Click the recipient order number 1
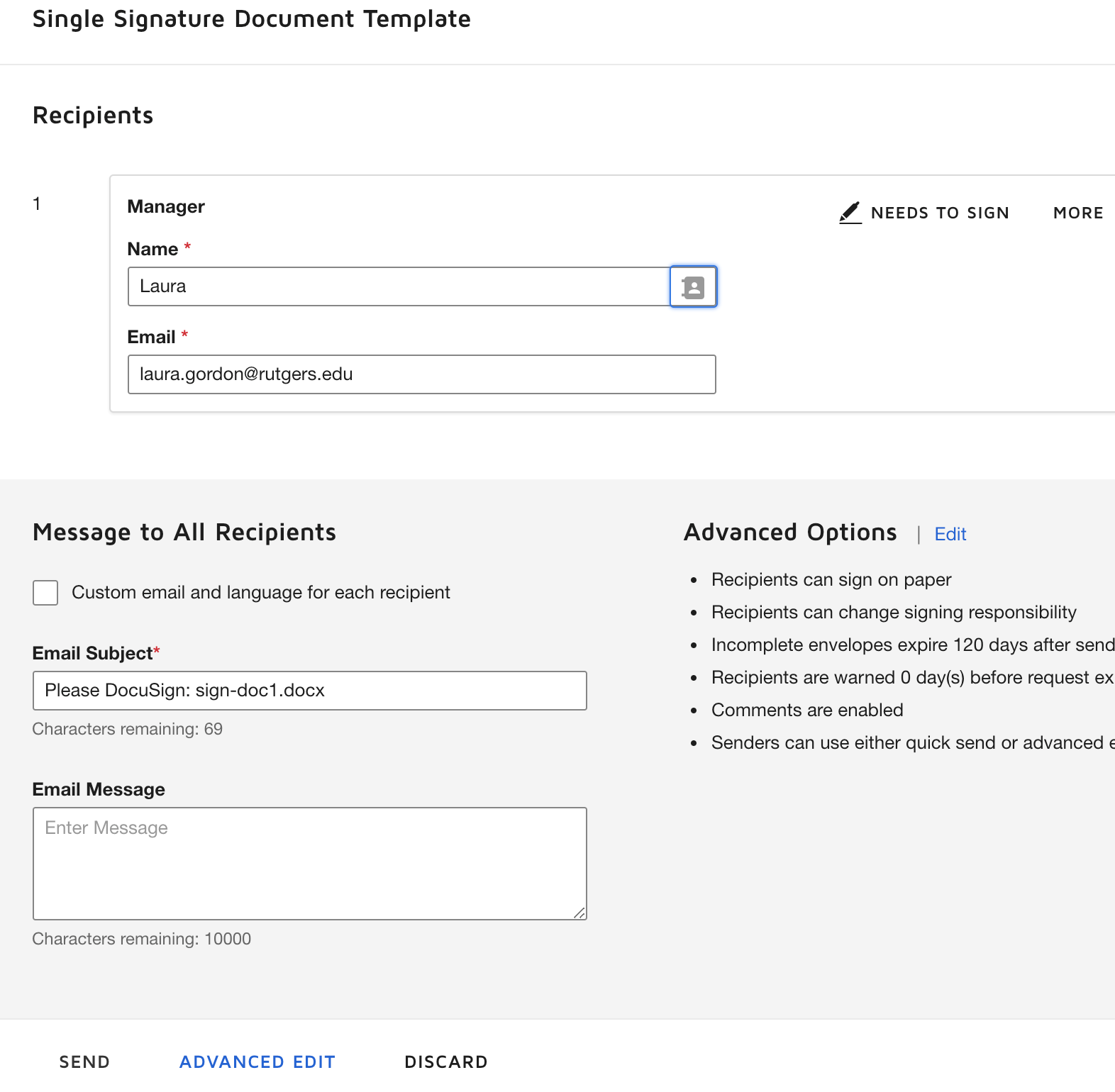 click(37, 204)
